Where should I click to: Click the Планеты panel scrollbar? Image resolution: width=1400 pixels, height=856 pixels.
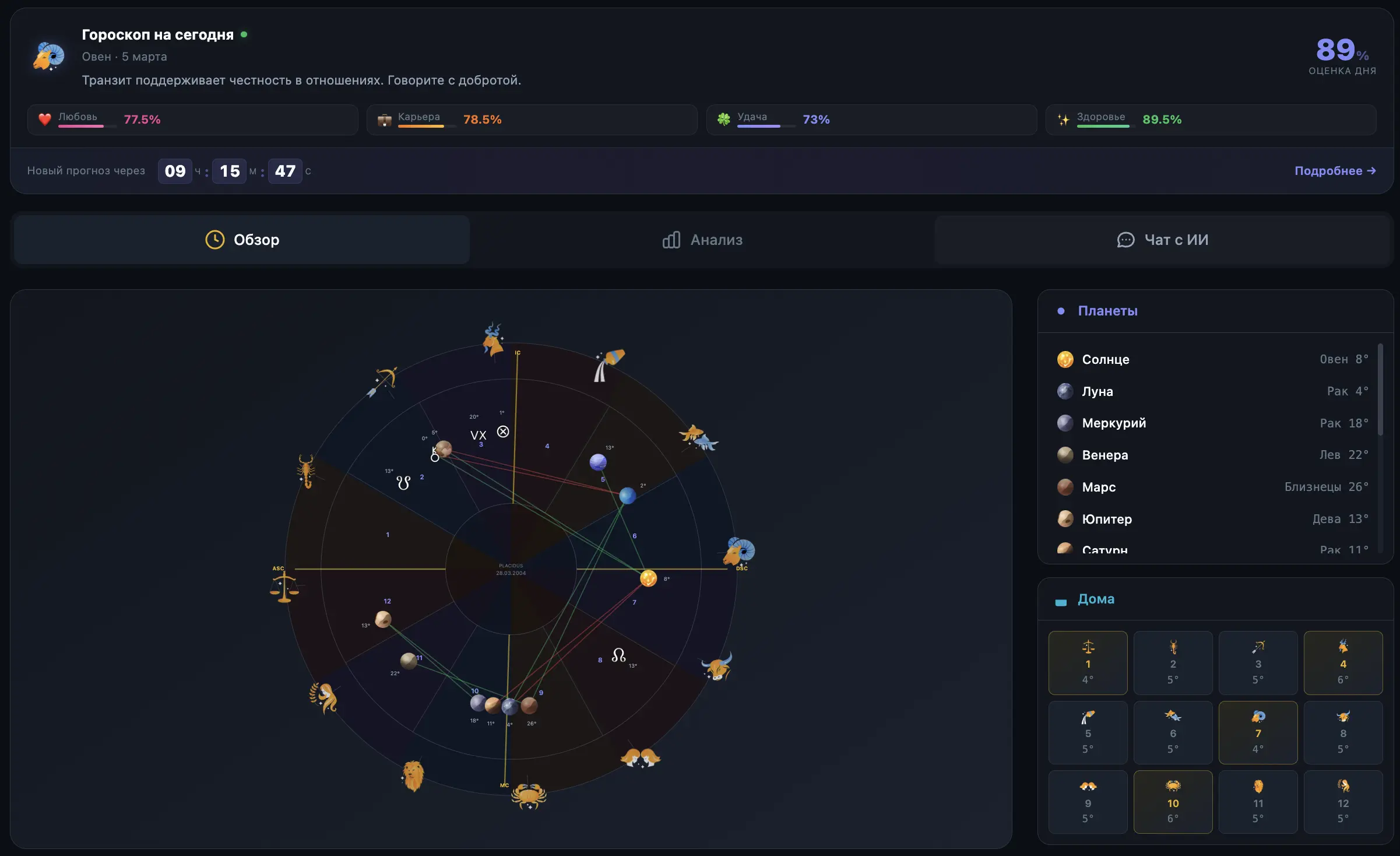pos(1380,390)
